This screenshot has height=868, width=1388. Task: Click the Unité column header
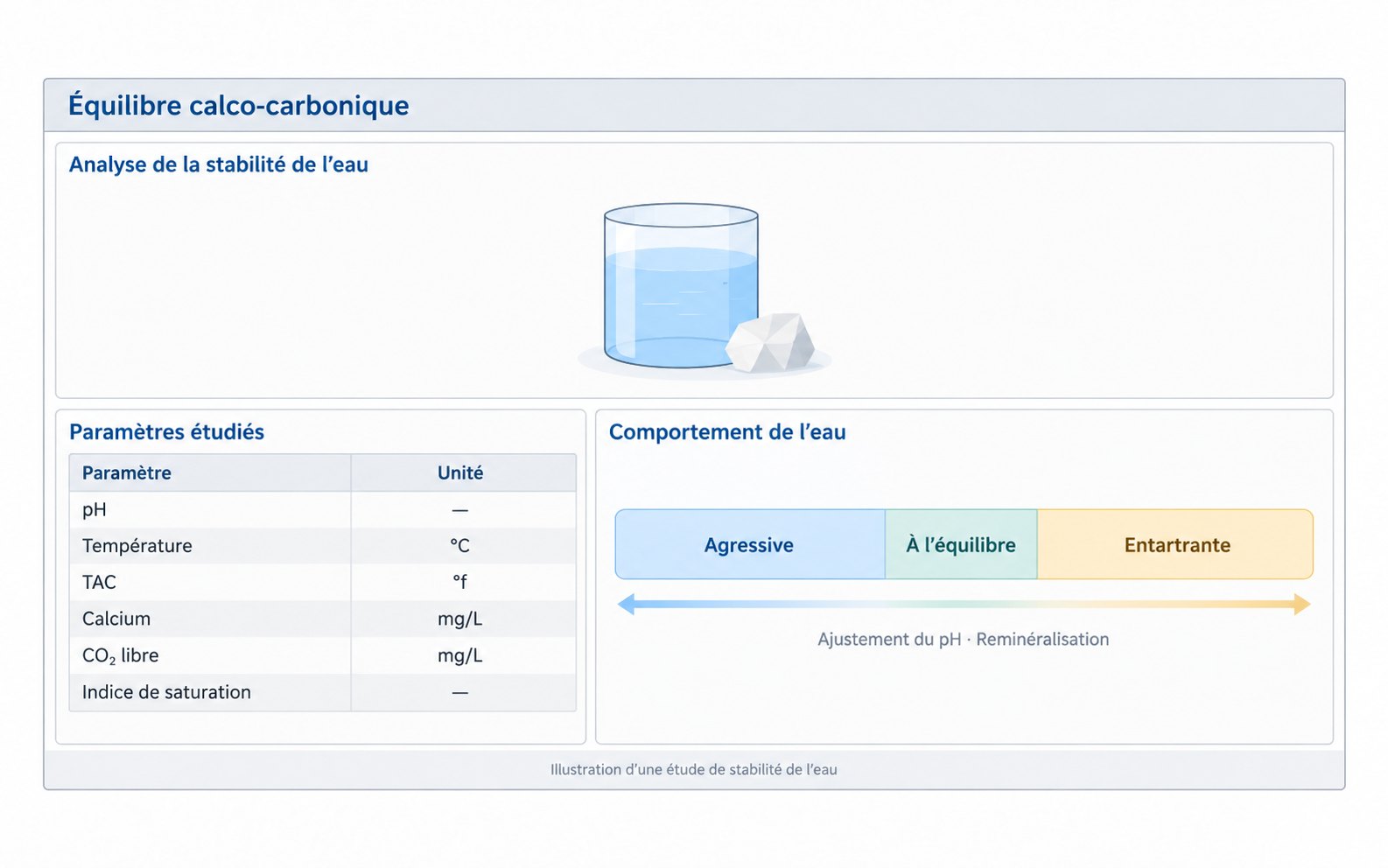pos(463,472)
